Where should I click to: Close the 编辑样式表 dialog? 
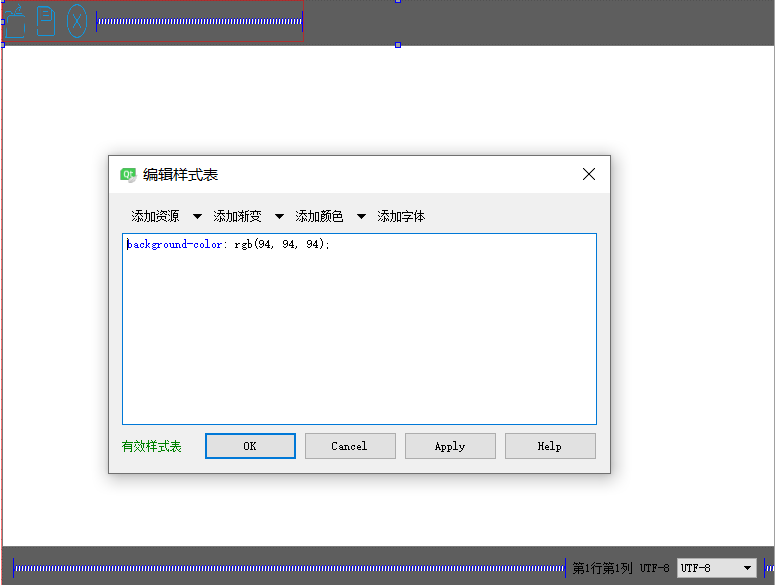589,174
